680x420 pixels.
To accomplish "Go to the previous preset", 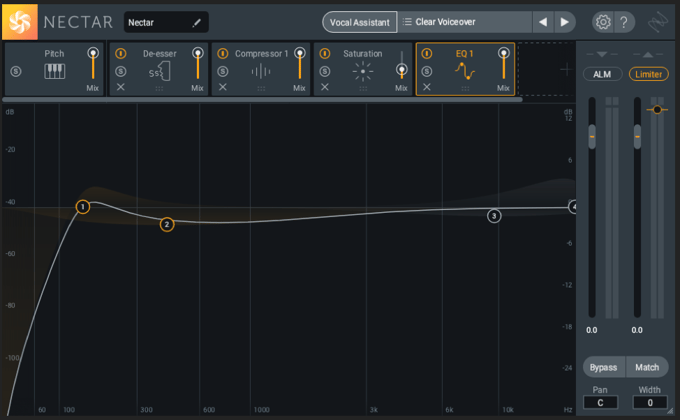I will coord(543,22).
